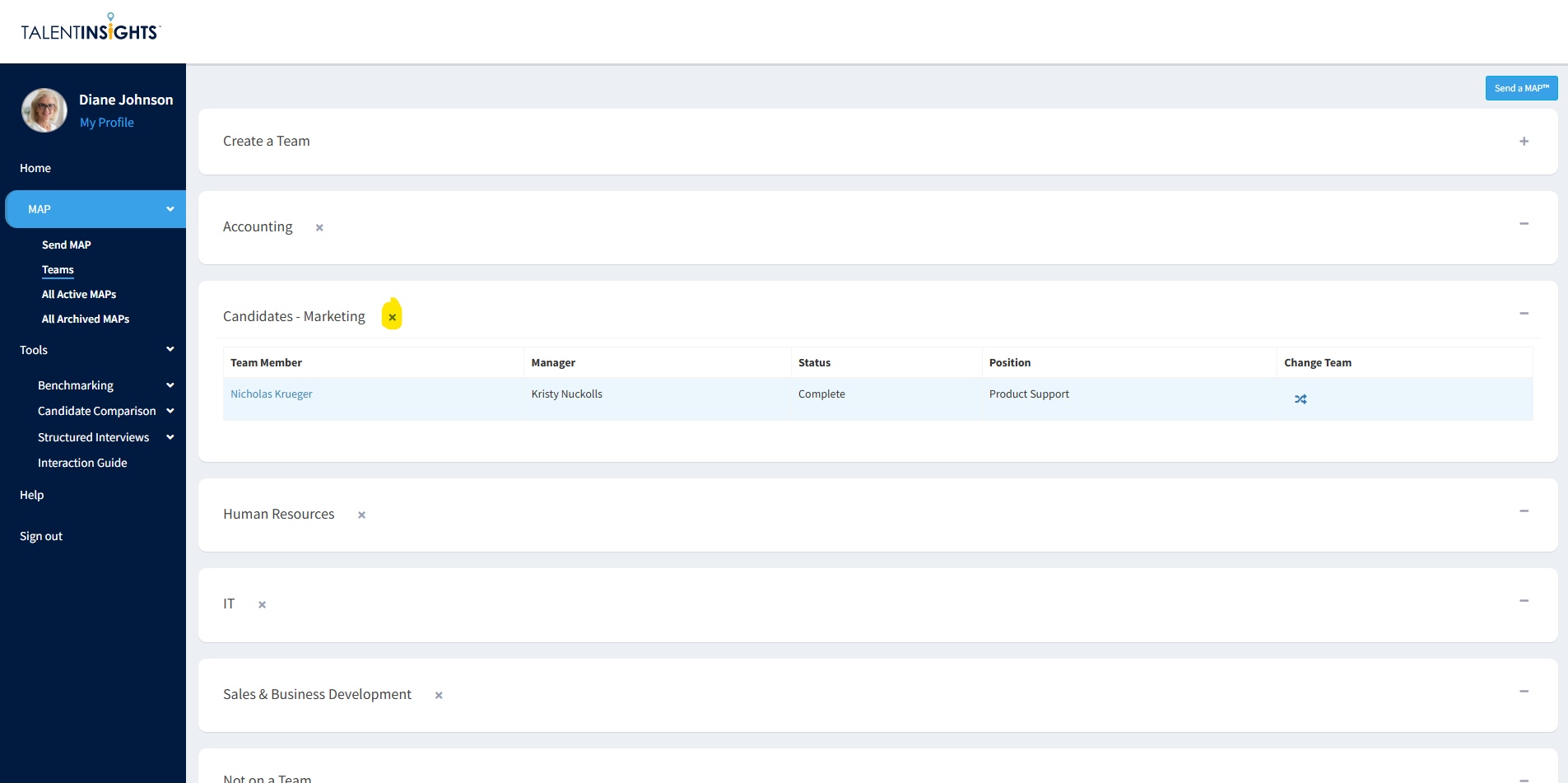Open Nicholas Krueger's team member link
Image resolution: width=1568 pixels, height=783 pixels.
pyautogui.click(x=272, y=394)
